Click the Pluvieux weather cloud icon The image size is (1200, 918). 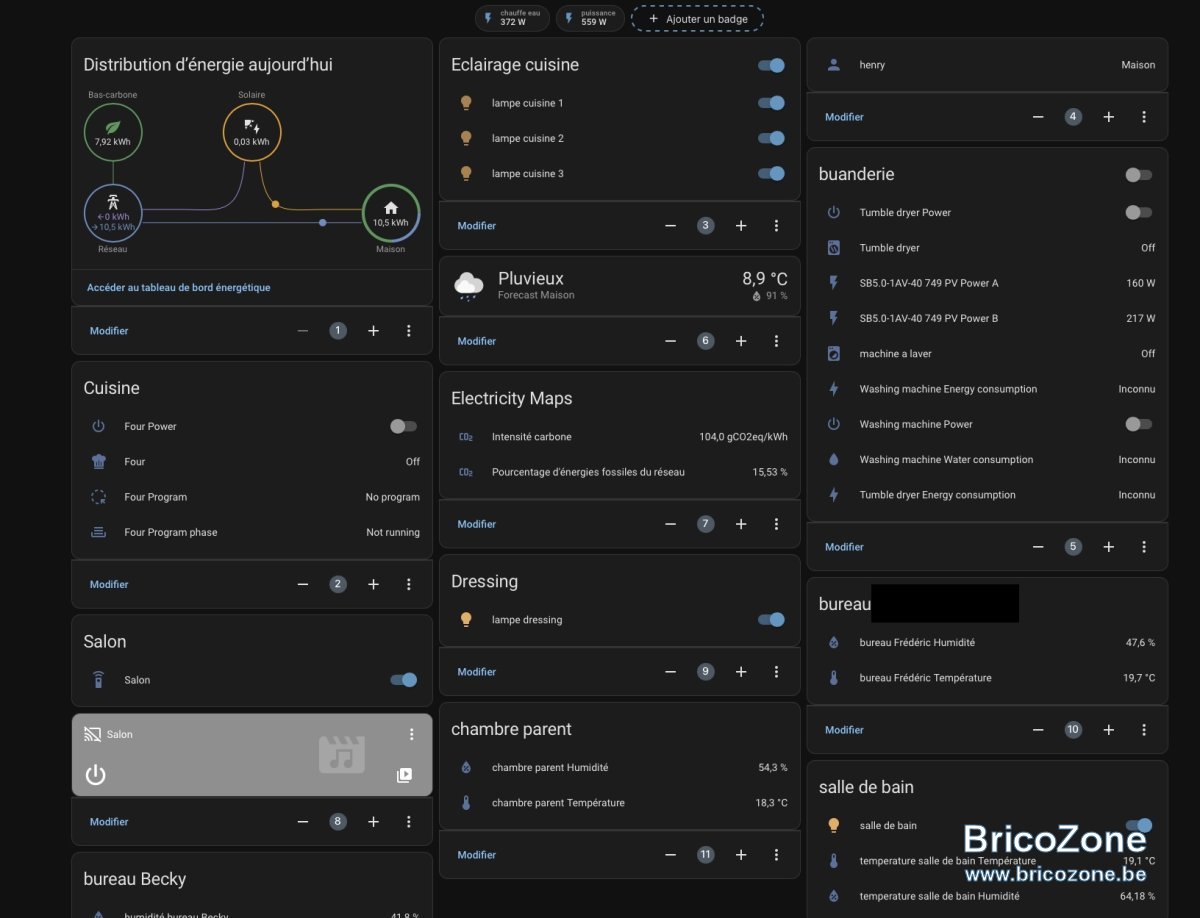[469, 286]
